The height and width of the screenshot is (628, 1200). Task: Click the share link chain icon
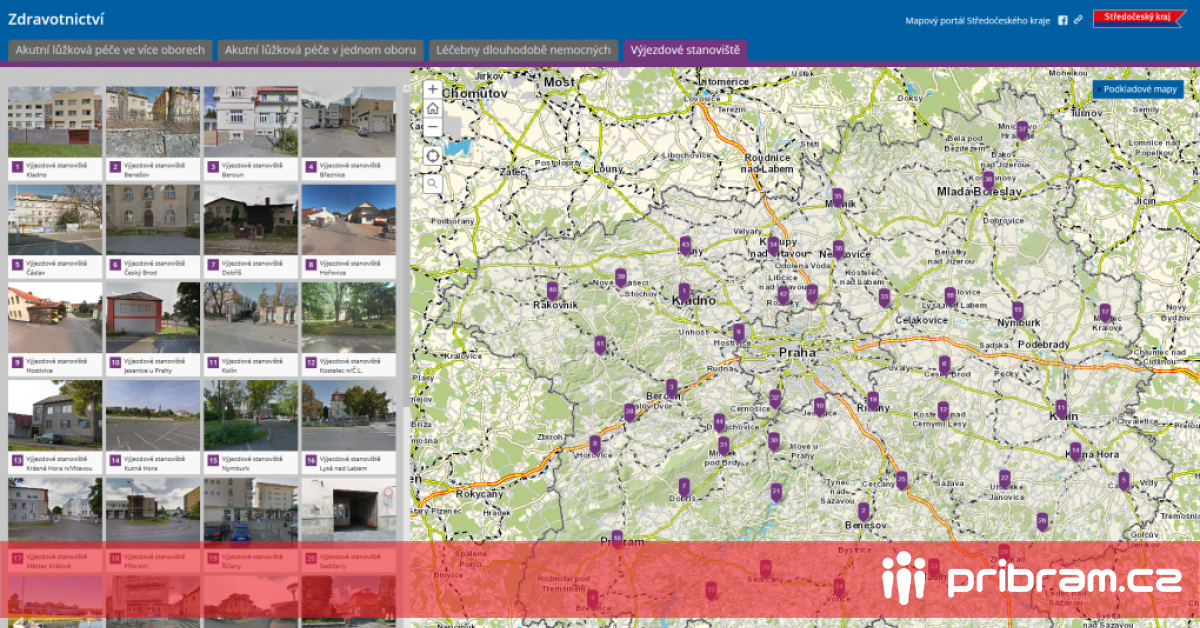(x=1078, y=20)
